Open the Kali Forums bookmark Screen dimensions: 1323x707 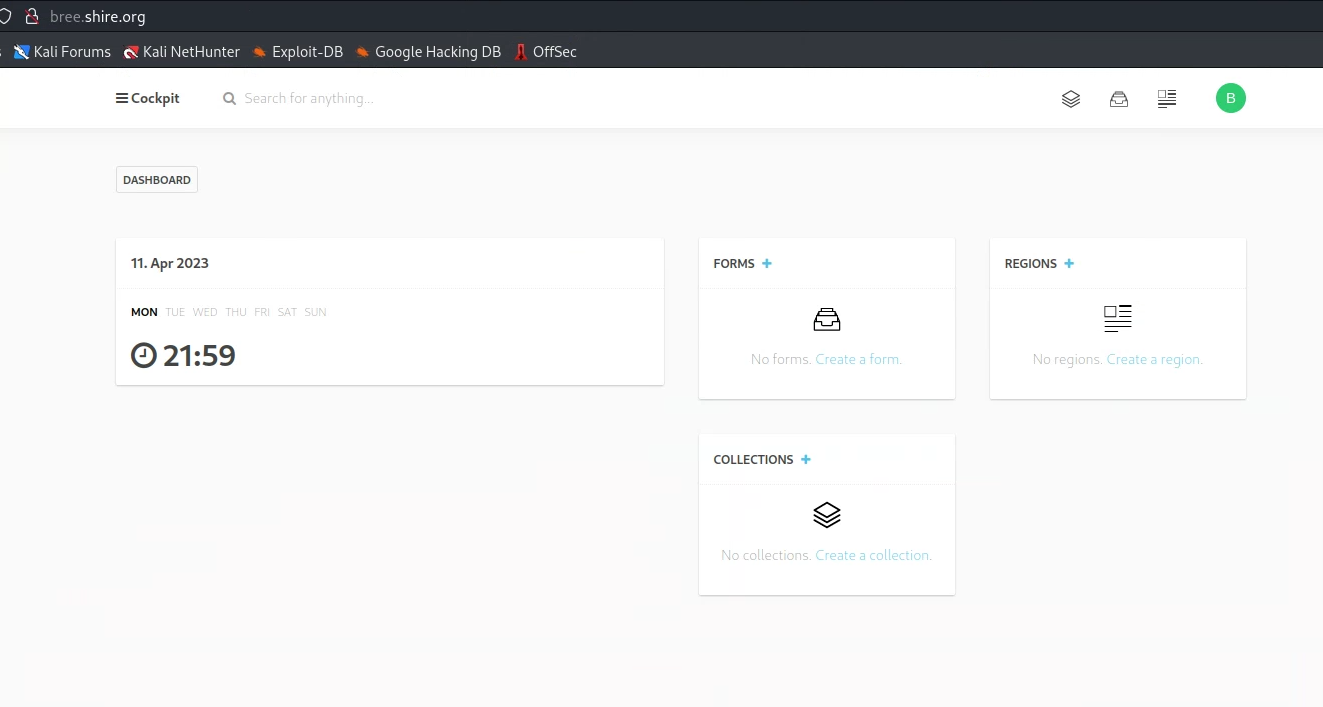click(62, 52)
